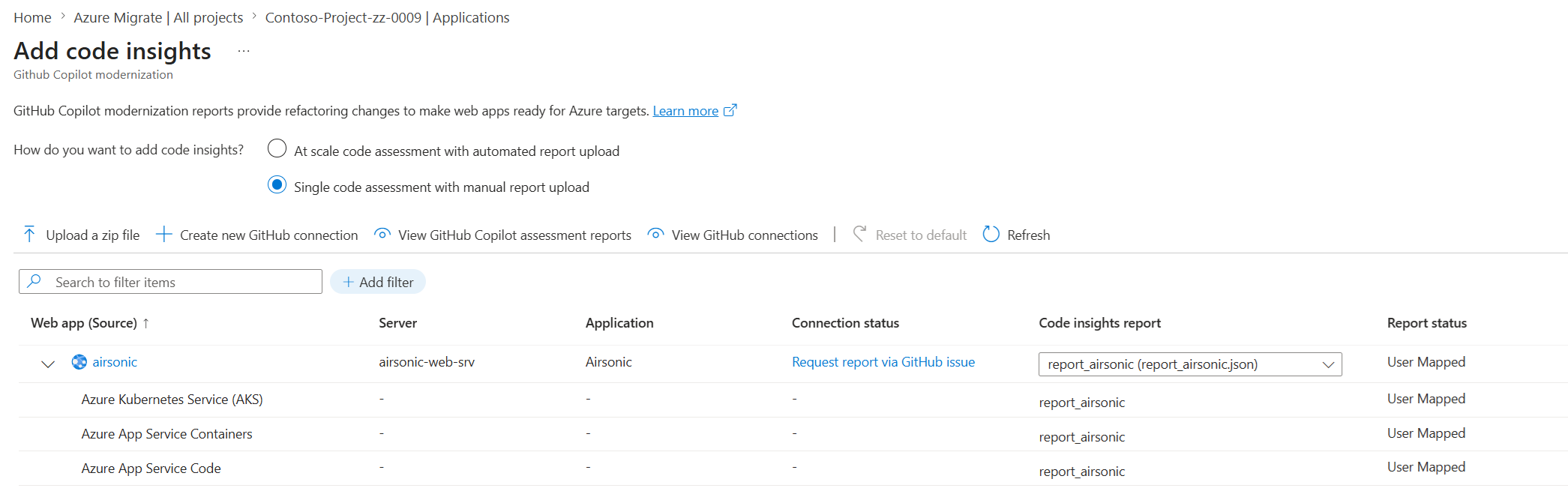Click the plus icon in the Add filter pill

point(348,282)
